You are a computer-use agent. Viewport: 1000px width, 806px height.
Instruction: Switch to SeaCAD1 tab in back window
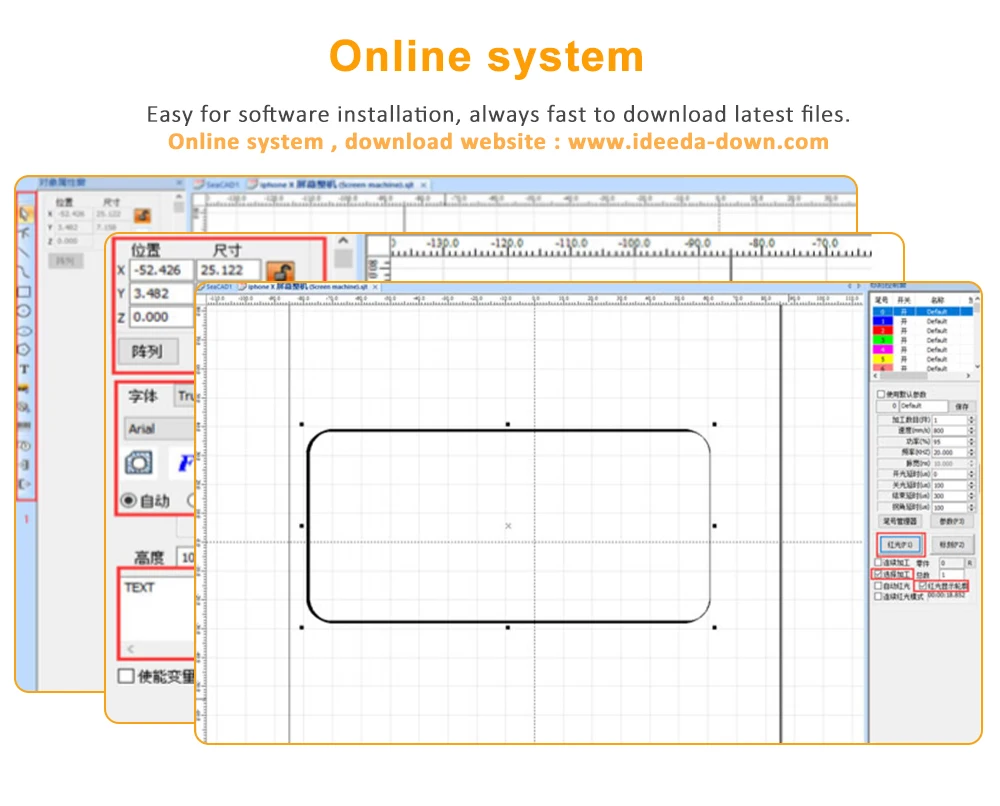coord(217,184)
